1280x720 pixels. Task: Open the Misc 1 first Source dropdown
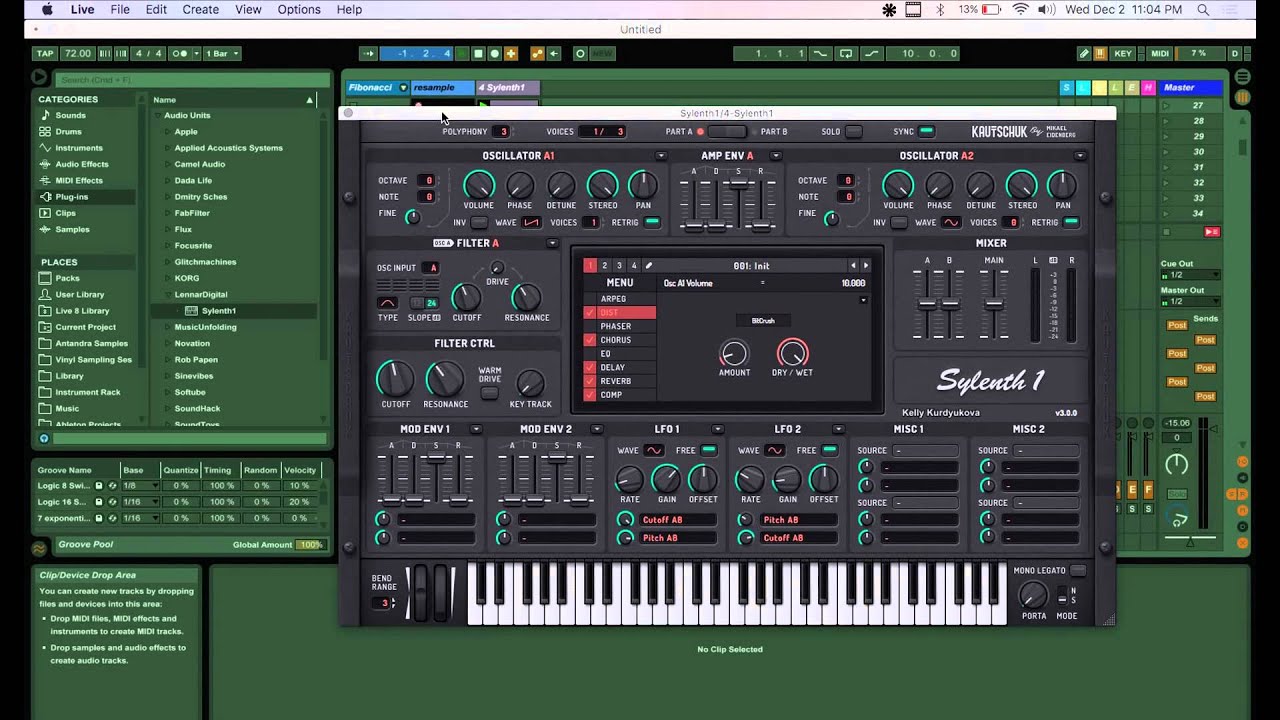click(x=925, y=450)
